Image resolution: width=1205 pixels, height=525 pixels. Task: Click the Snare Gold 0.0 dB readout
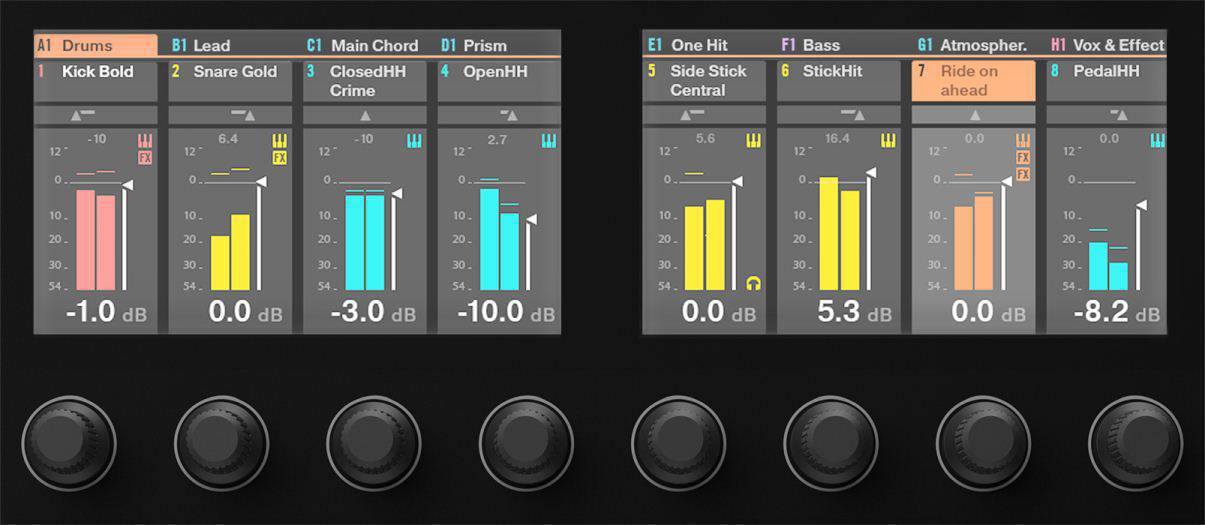(x=245, y=312)
